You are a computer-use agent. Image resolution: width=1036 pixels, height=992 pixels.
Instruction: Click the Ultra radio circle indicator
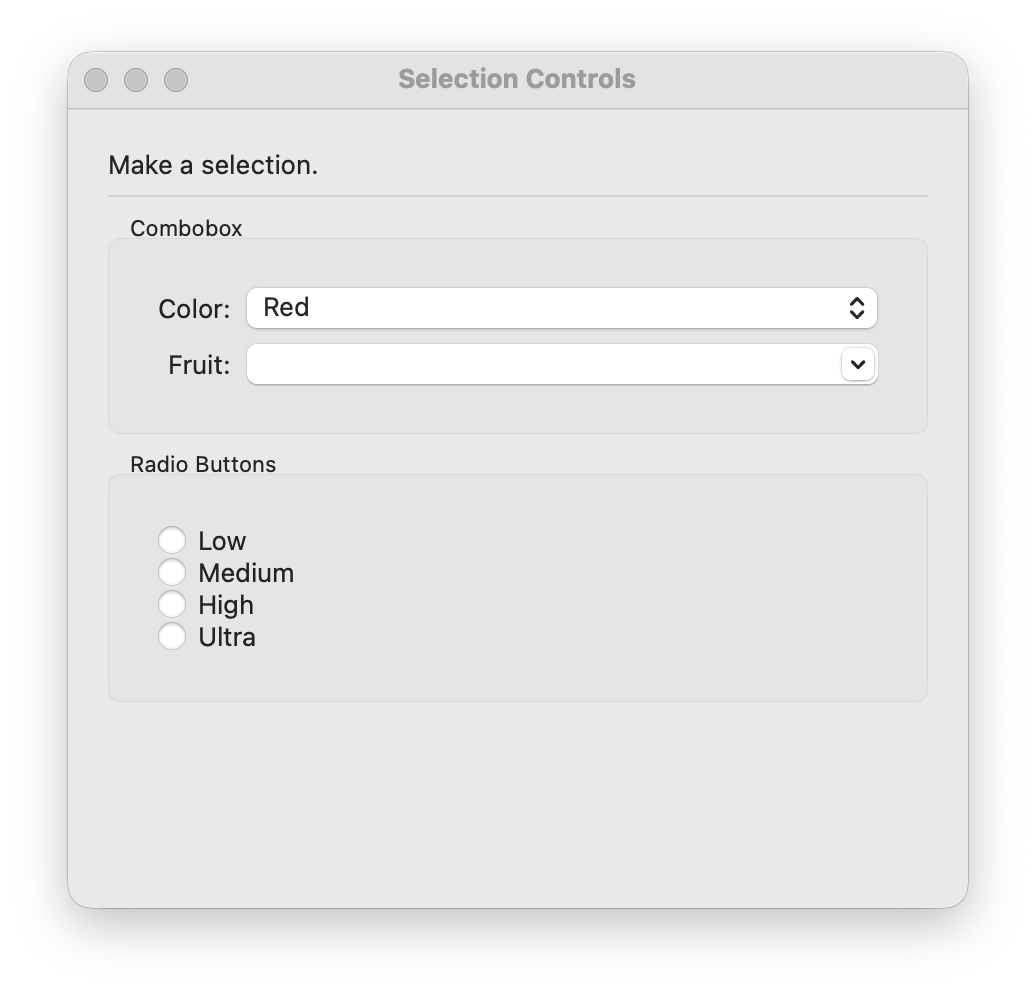pyautogui.click(x=172, y=636)
